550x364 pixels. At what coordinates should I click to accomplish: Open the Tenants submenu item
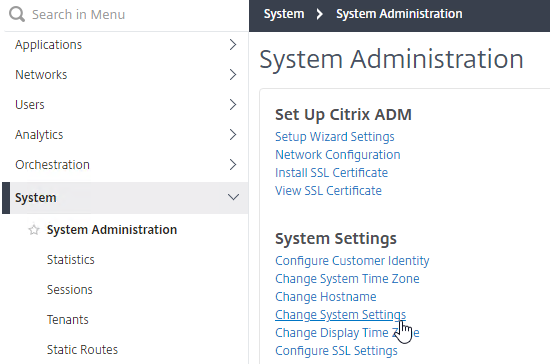point(67,320)
